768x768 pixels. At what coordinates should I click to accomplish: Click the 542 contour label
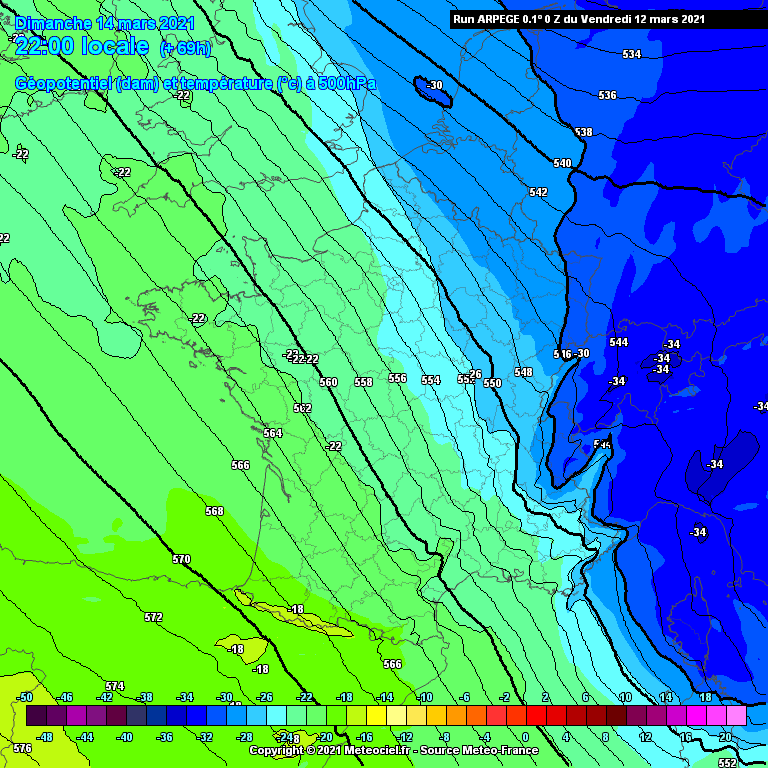538,192
